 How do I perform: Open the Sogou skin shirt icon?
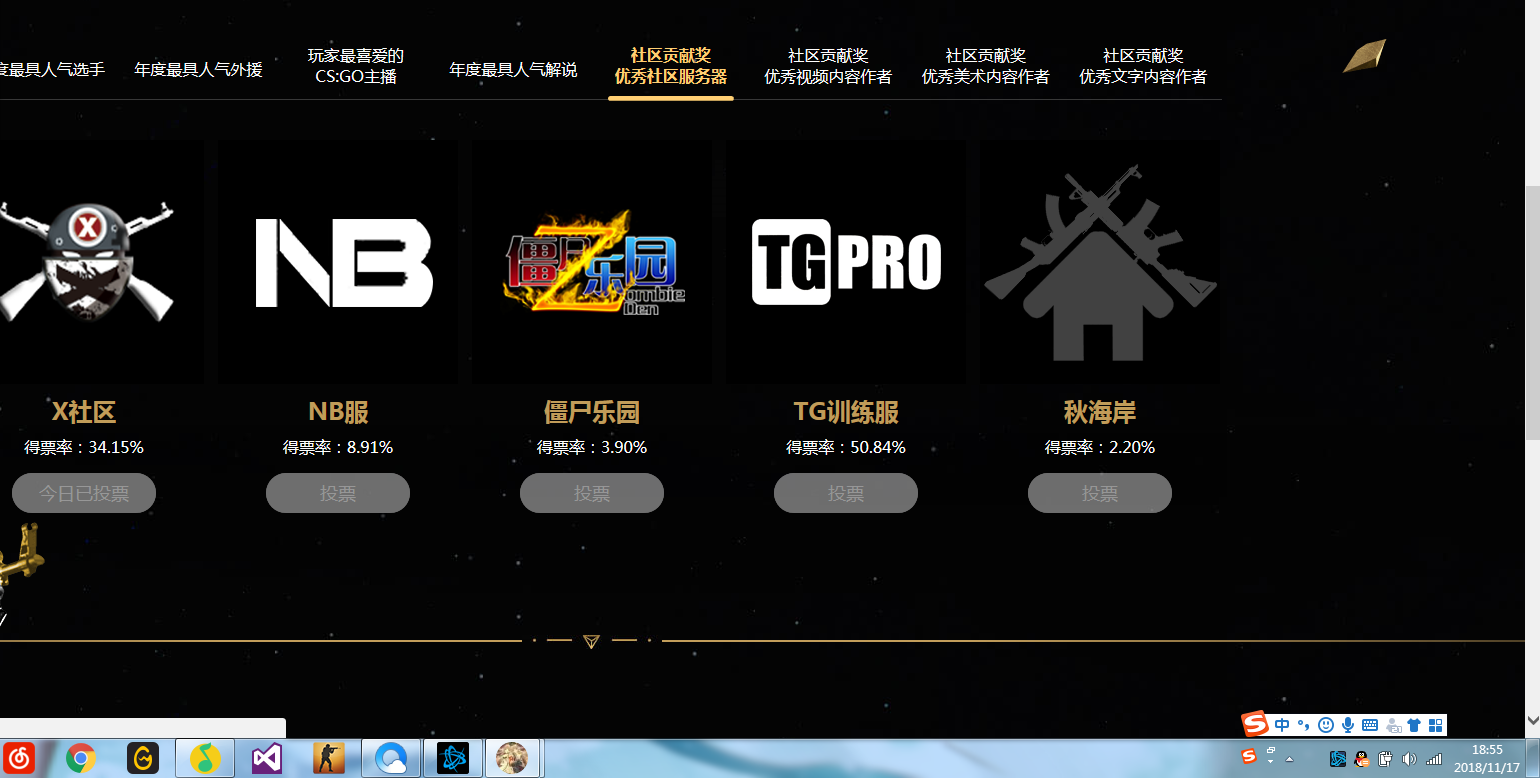tap(1414, 725)
